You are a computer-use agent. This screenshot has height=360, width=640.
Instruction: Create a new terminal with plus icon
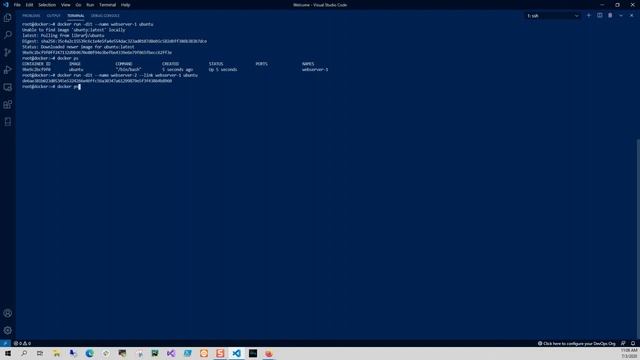pos(589,16)
